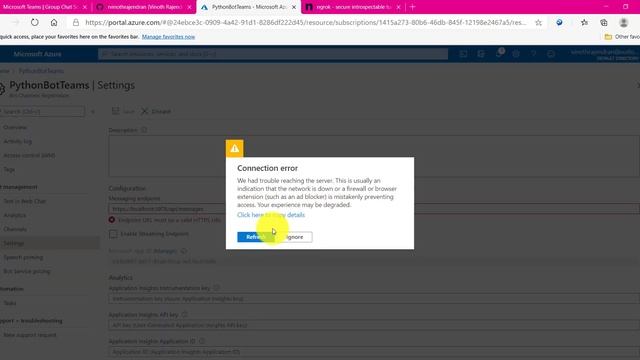Click the PythonBotTeams breadcrumb link
Image resolution: width=640 pixels, height=360 pixels.
coord(41,71)
